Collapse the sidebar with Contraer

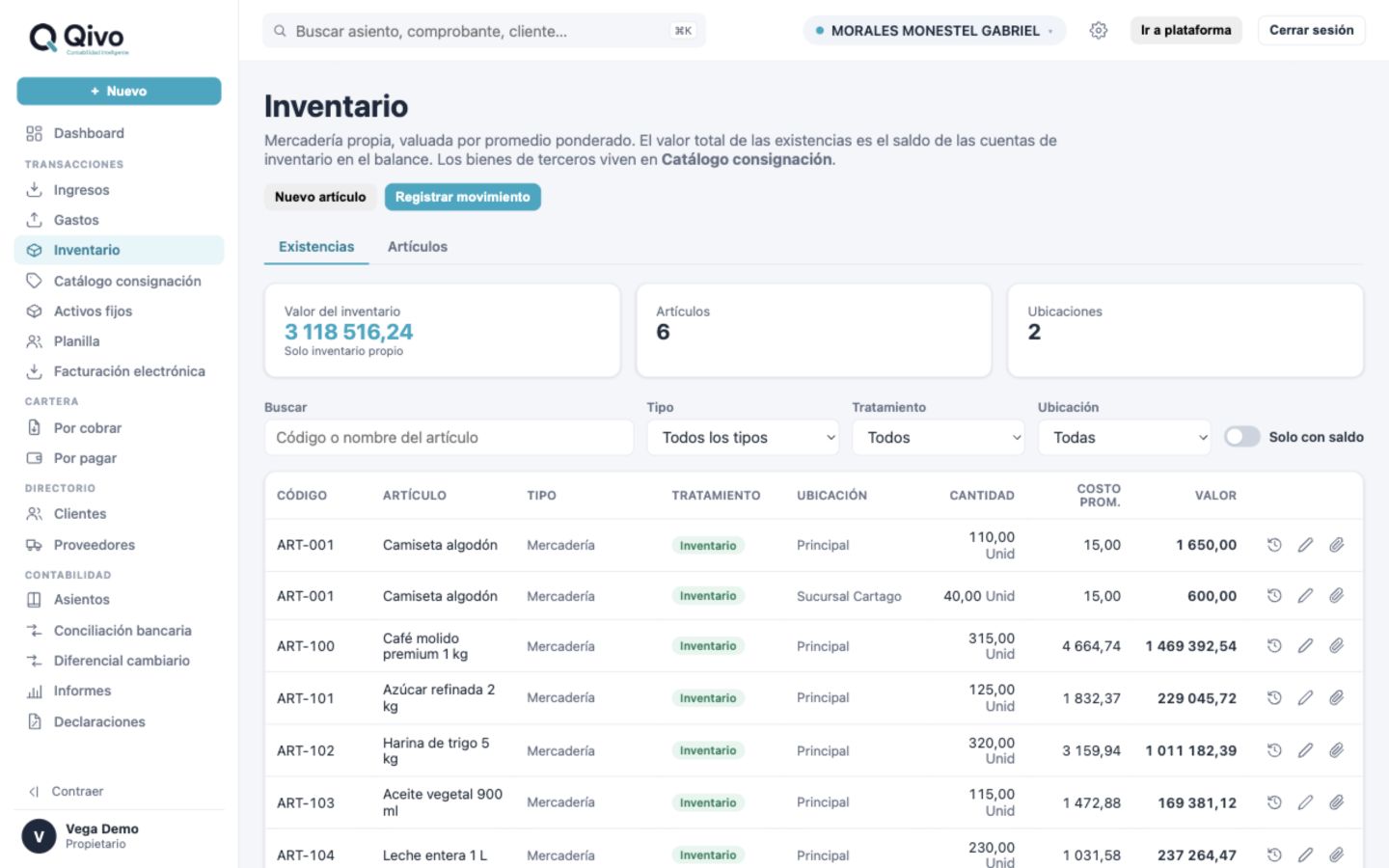coord(67,792)
